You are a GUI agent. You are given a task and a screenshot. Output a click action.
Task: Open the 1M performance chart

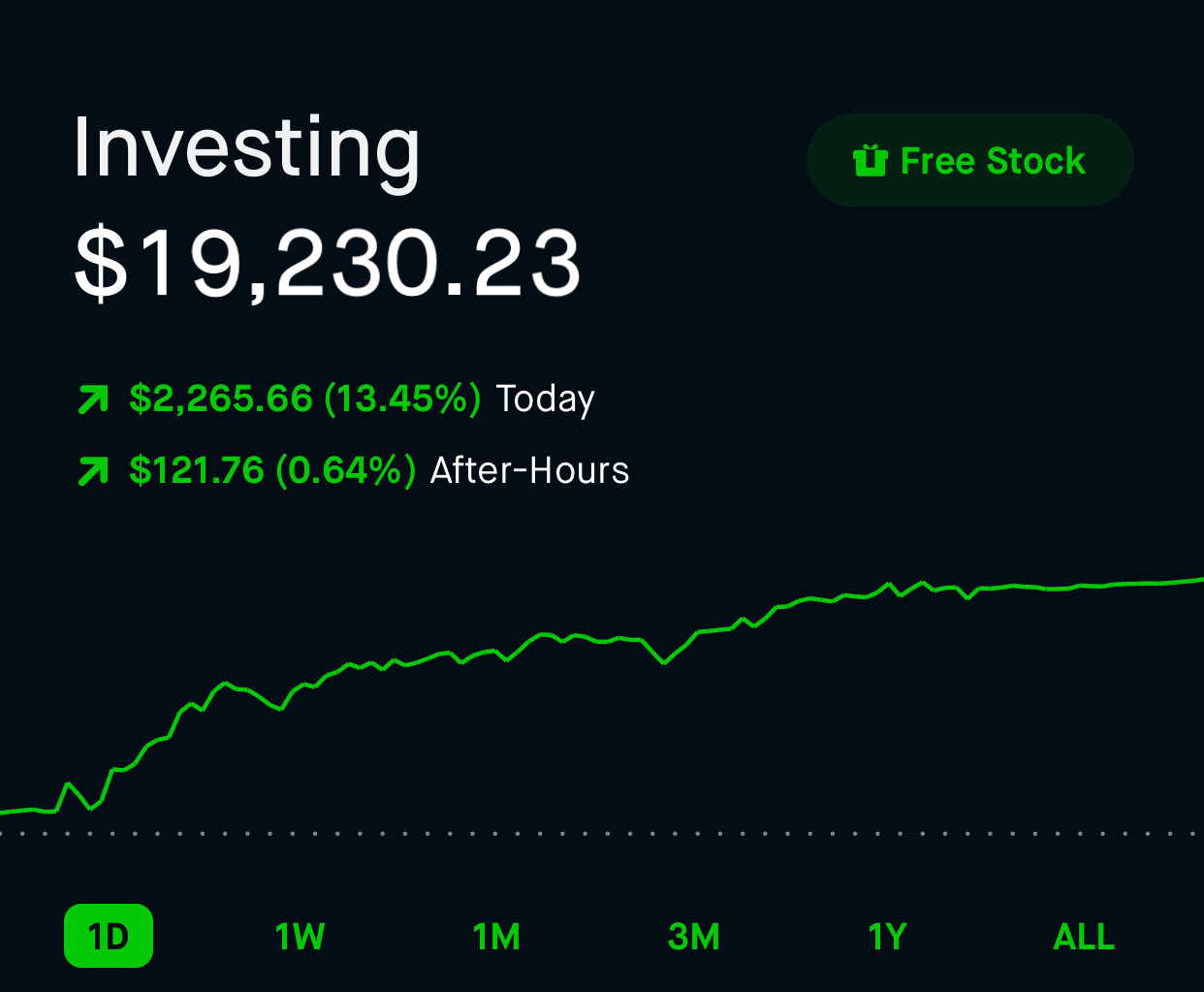[x=496, y=936]
